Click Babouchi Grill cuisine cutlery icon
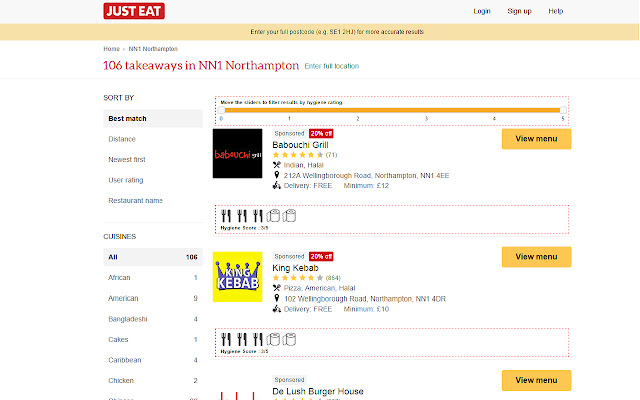 277,165
